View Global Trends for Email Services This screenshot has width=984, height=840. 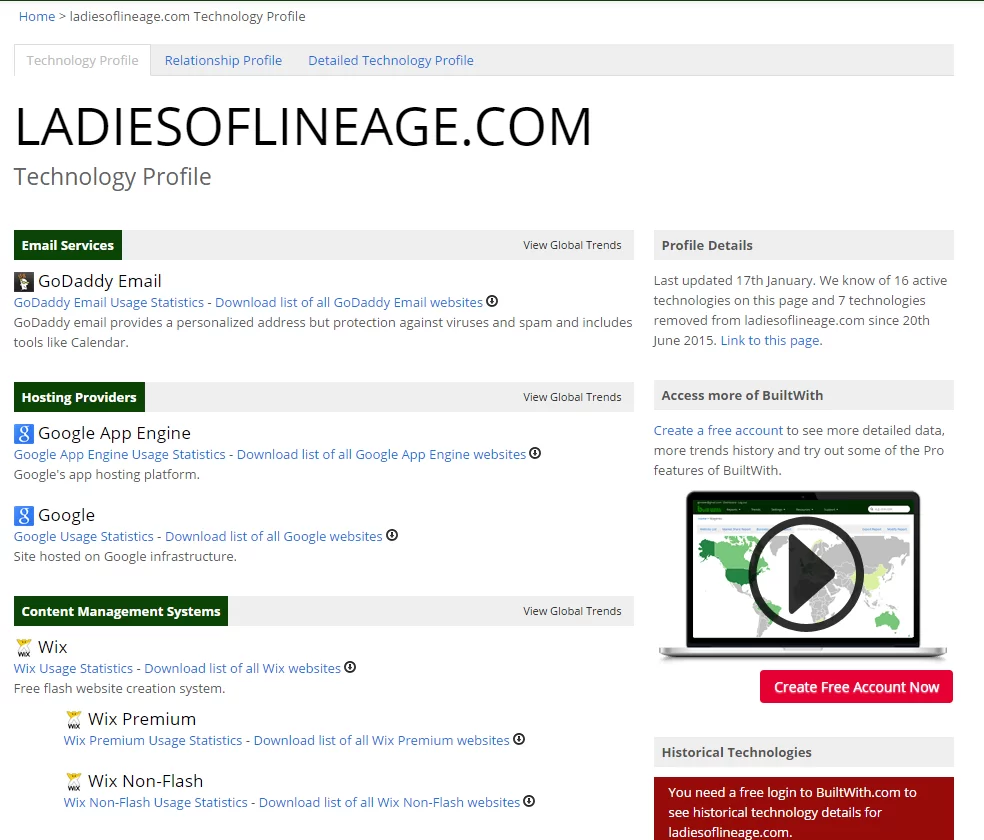[x=572, y=245]
